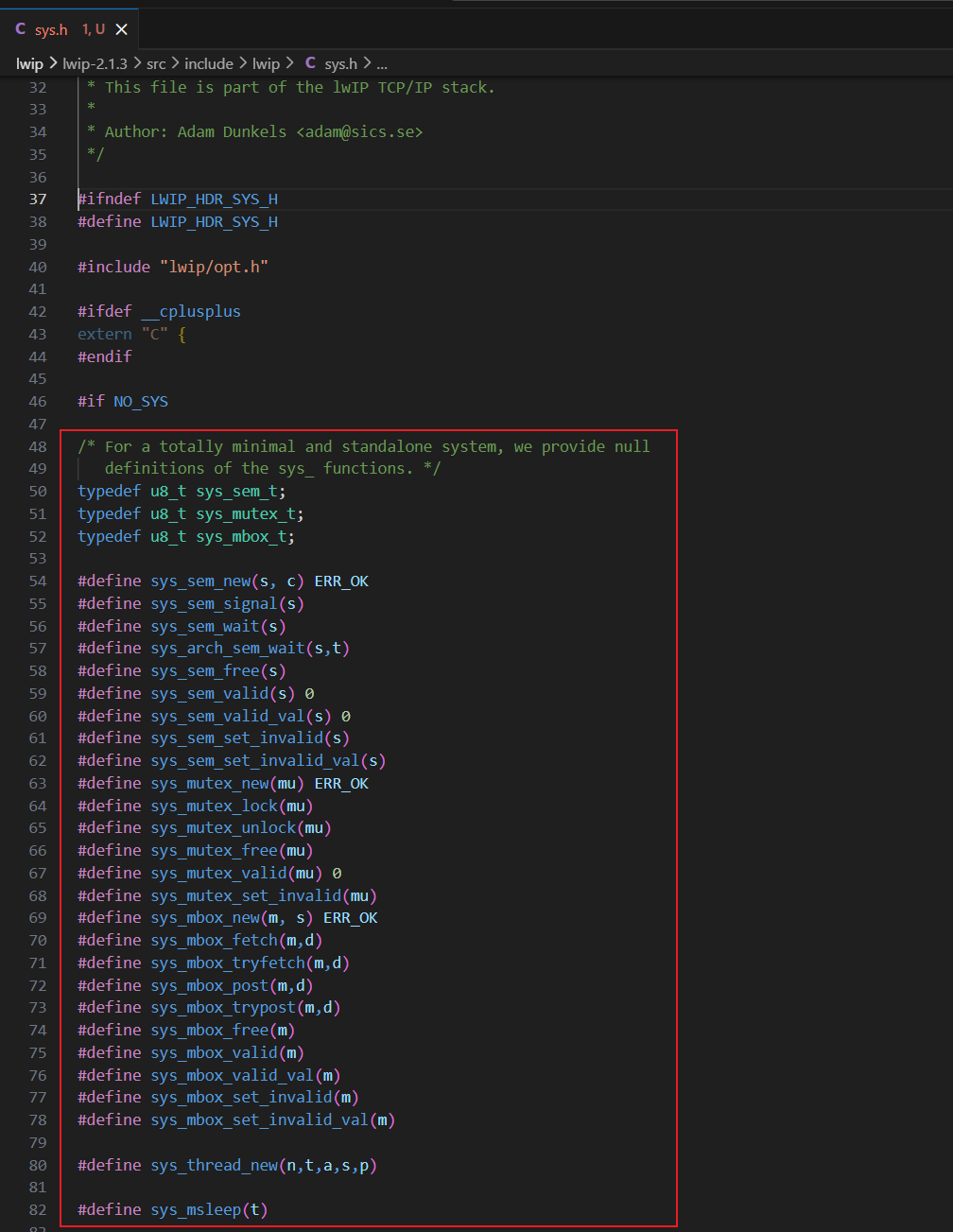Click line number 37 in the gutter
The image size is (953, 1232).
(38, 199)
